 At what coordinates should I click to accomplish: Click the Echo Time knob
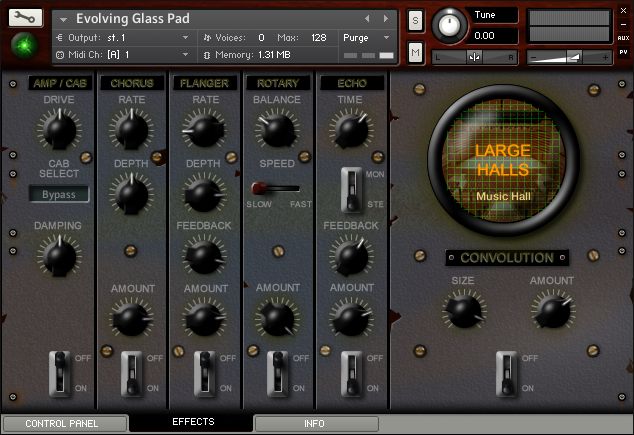point(351,129)
